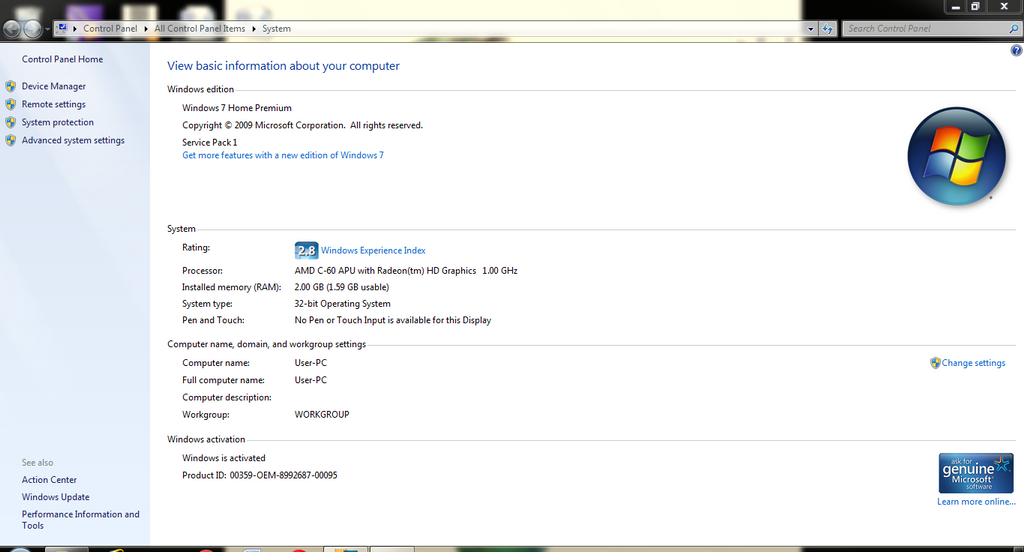Restore down the System window

(x=975, y=7)
